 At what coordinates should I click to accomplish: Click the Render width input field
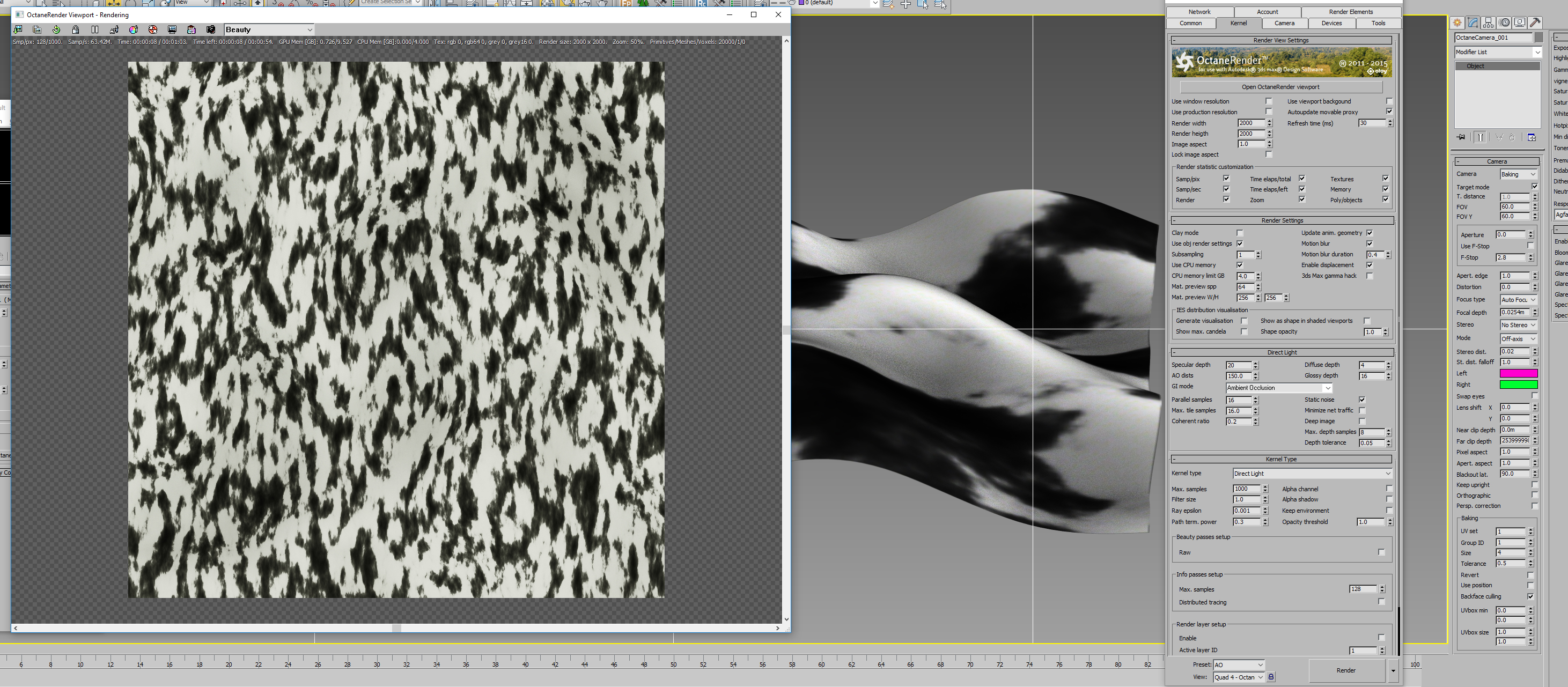[x=1251, y=123]
